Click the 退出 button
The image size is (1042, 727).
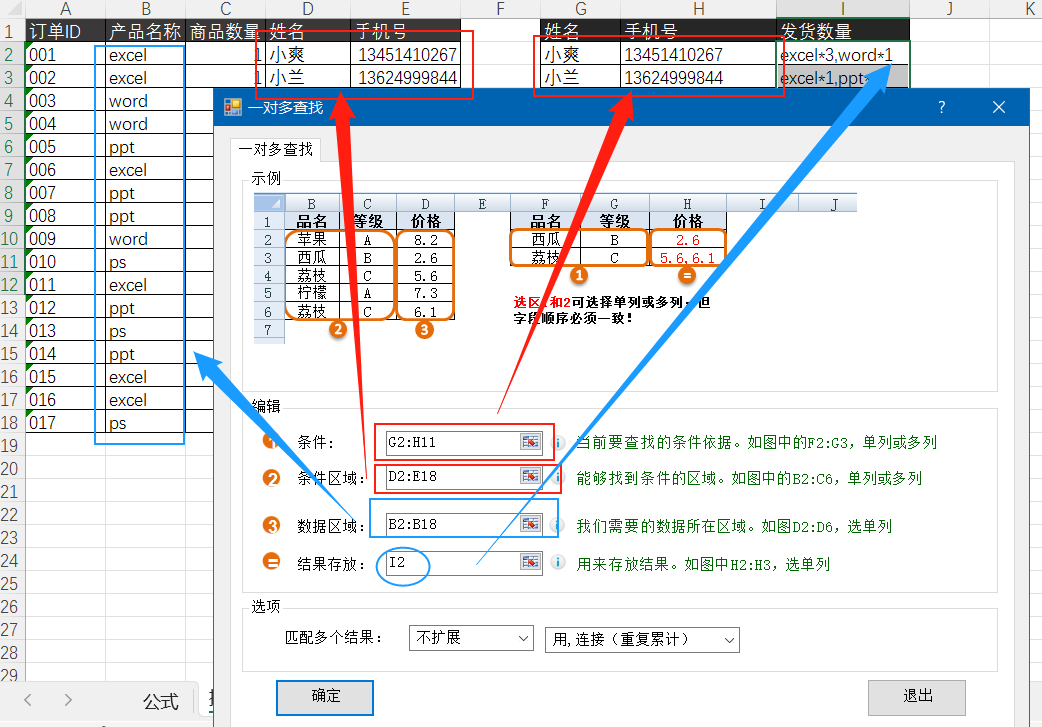click(917, 697)
